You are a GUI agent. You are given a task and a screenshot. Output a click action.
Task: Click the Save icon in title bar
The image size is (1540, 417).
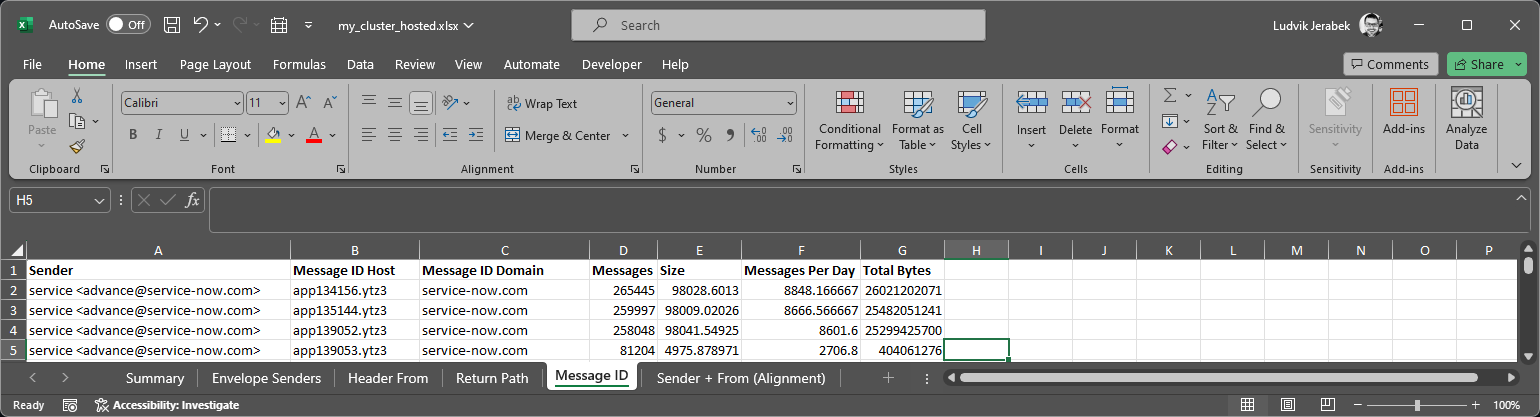[172, 25]
